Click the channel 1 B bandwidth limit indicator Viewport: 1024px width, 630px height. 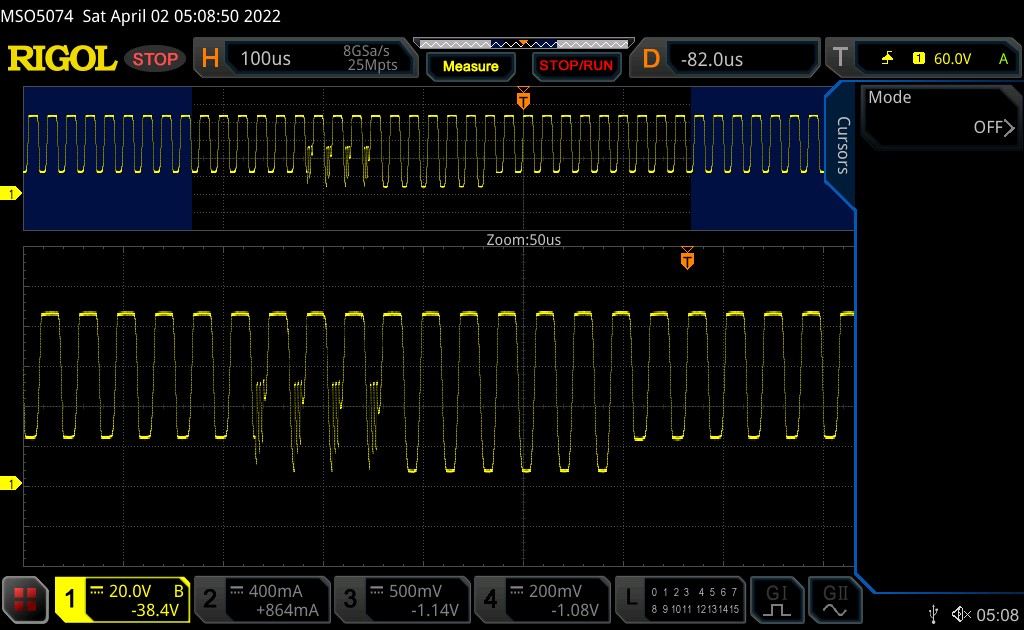pos(178,591)
